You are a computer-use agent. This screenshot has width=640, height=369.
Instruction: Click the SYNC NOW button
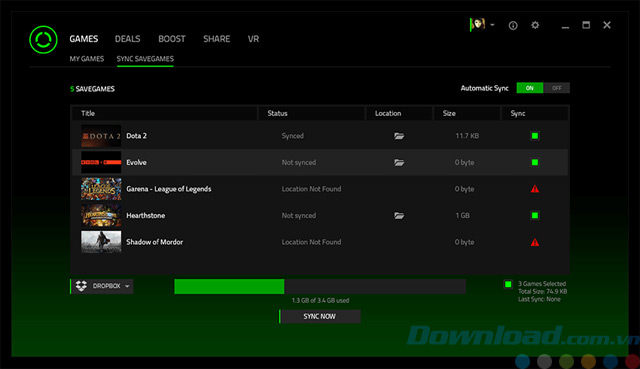click(x=320, y=316)
